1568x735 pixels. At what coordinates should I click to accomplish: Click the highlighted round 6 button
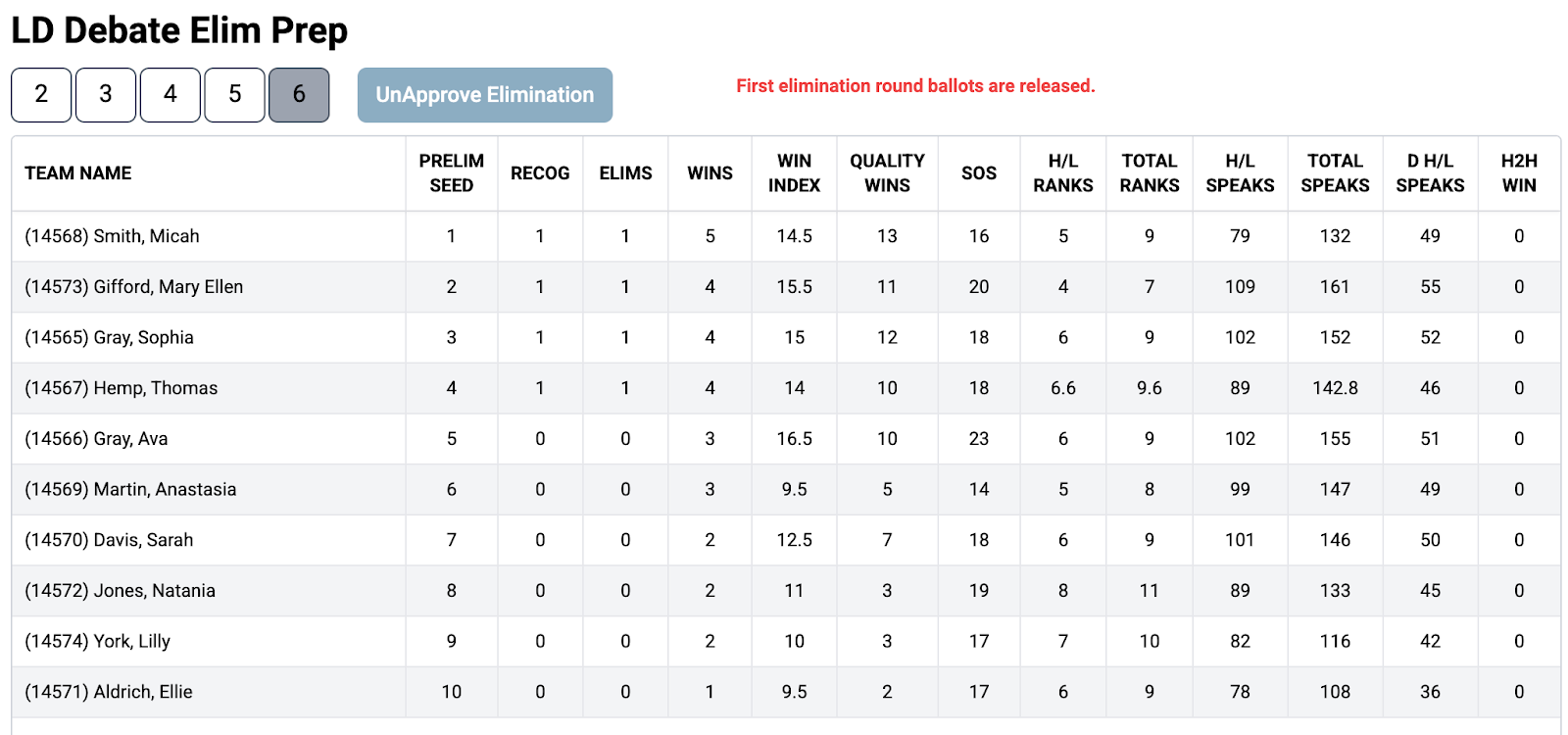[299, 94]
